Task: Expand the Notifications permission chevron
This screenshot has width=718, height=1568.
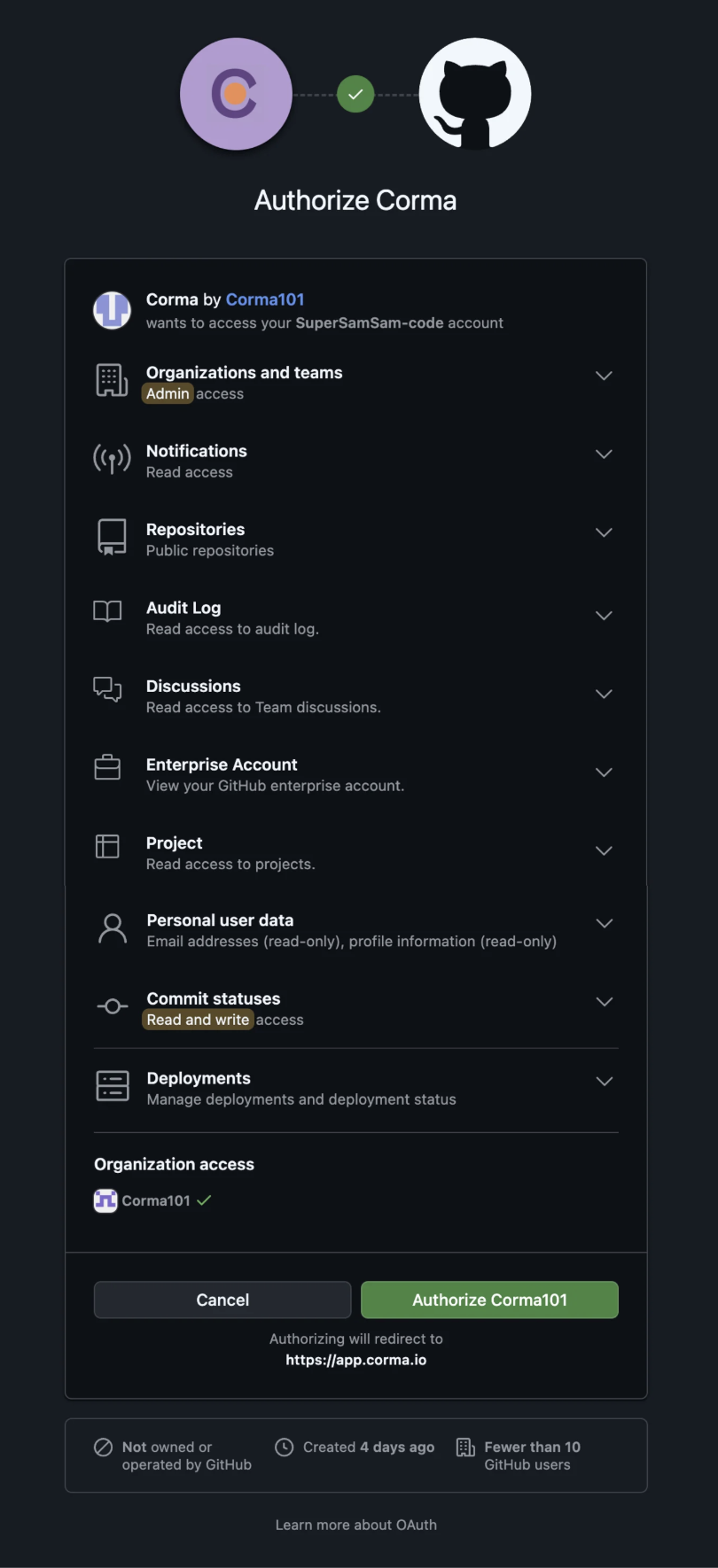Action: click(604, 454)
